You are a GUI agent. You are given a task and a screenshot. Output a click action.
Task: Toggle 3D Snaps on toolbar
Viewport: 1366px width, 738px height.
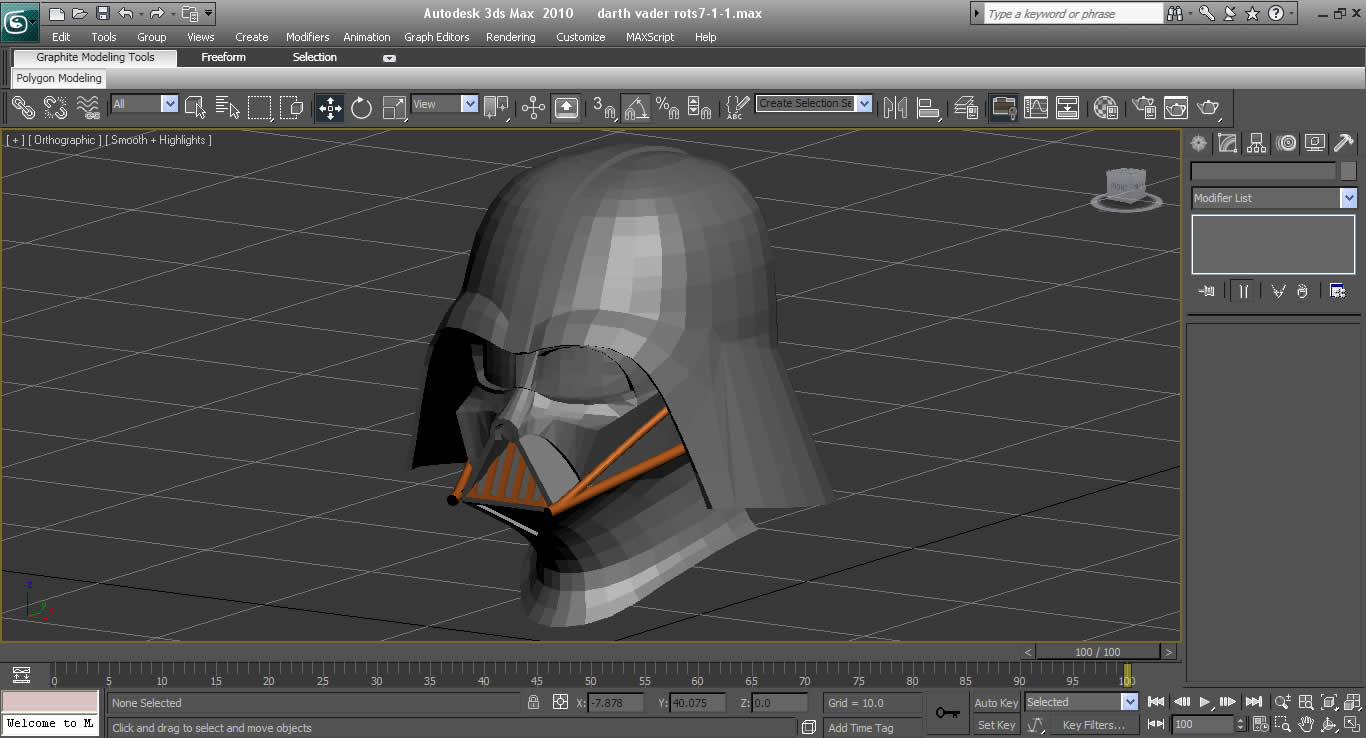(x=604, y=107)
